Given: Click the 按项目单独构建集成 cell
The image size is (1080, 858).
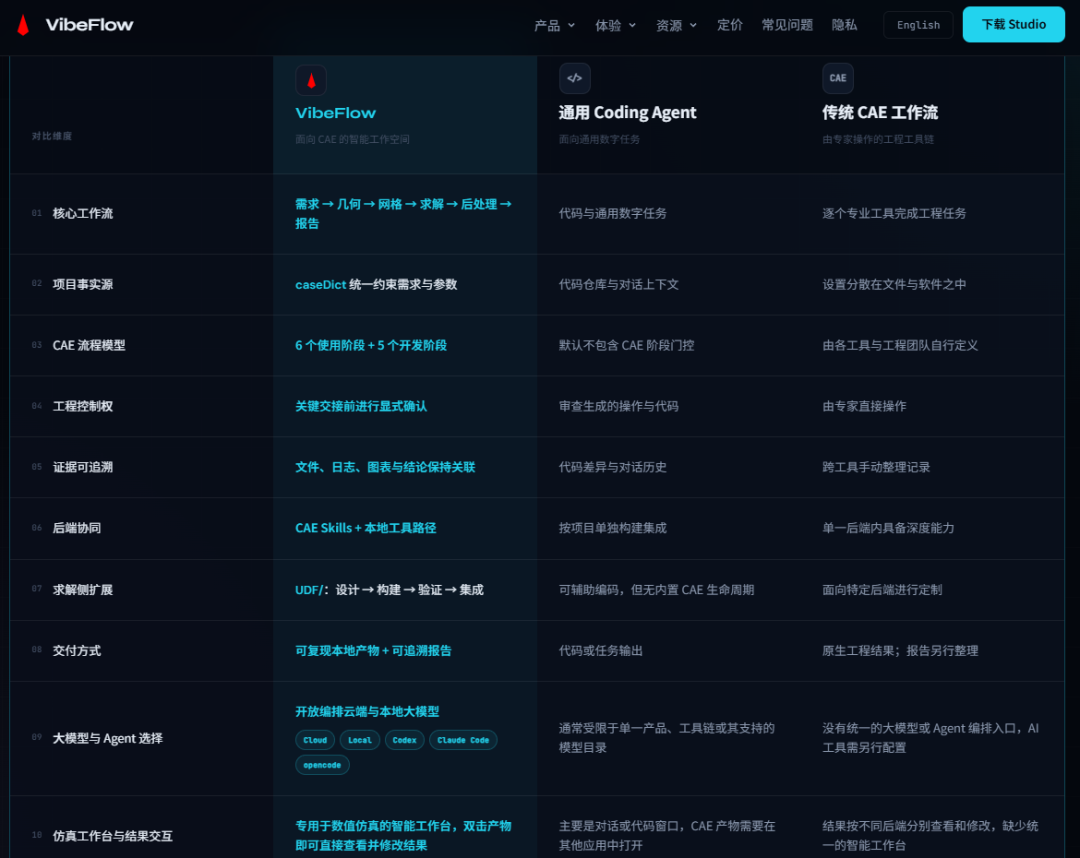Looking at the screenshot, I should pos(612,528).
